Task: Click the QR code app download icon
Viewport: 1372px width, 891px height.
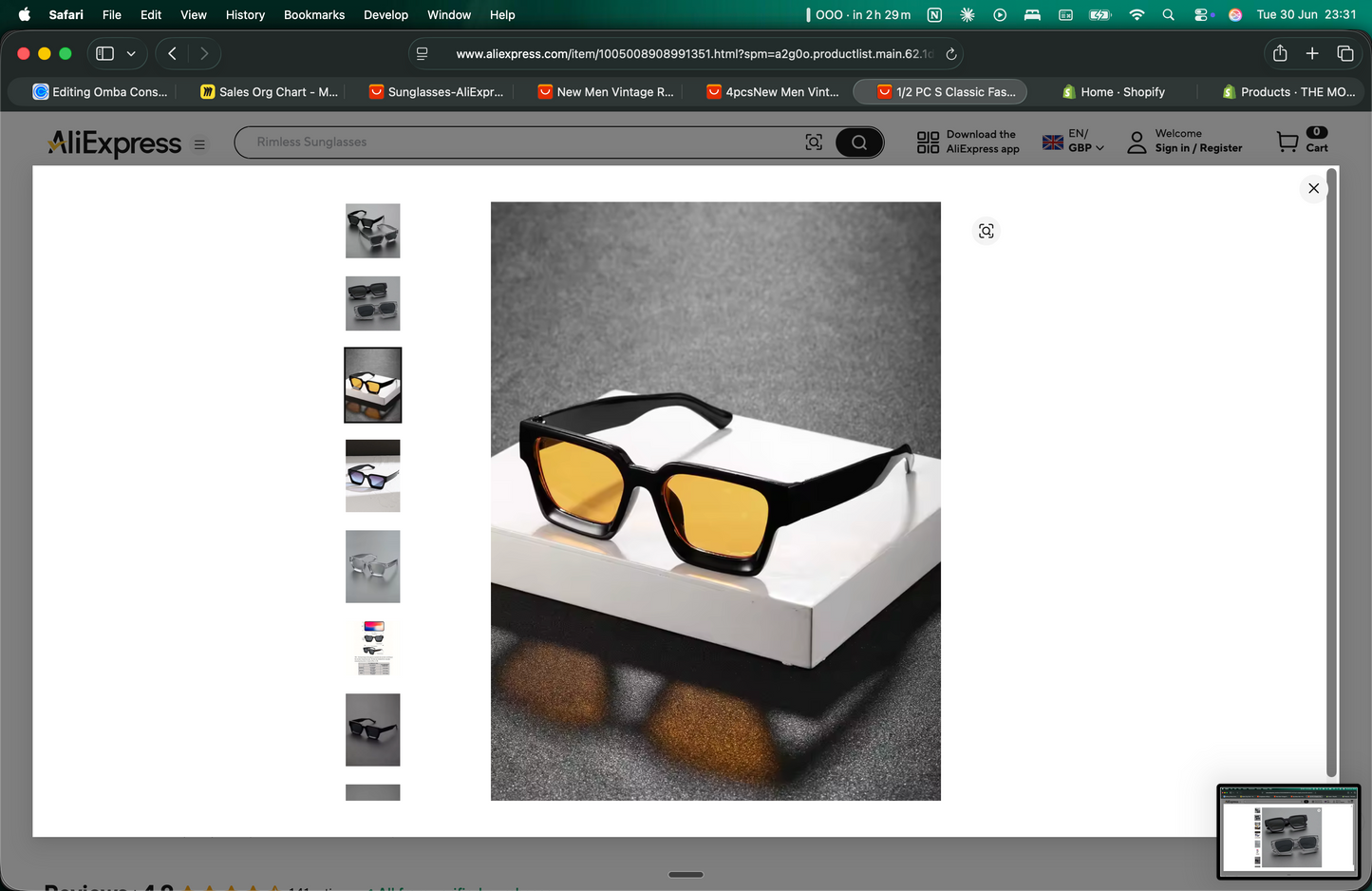Action: 928,142
